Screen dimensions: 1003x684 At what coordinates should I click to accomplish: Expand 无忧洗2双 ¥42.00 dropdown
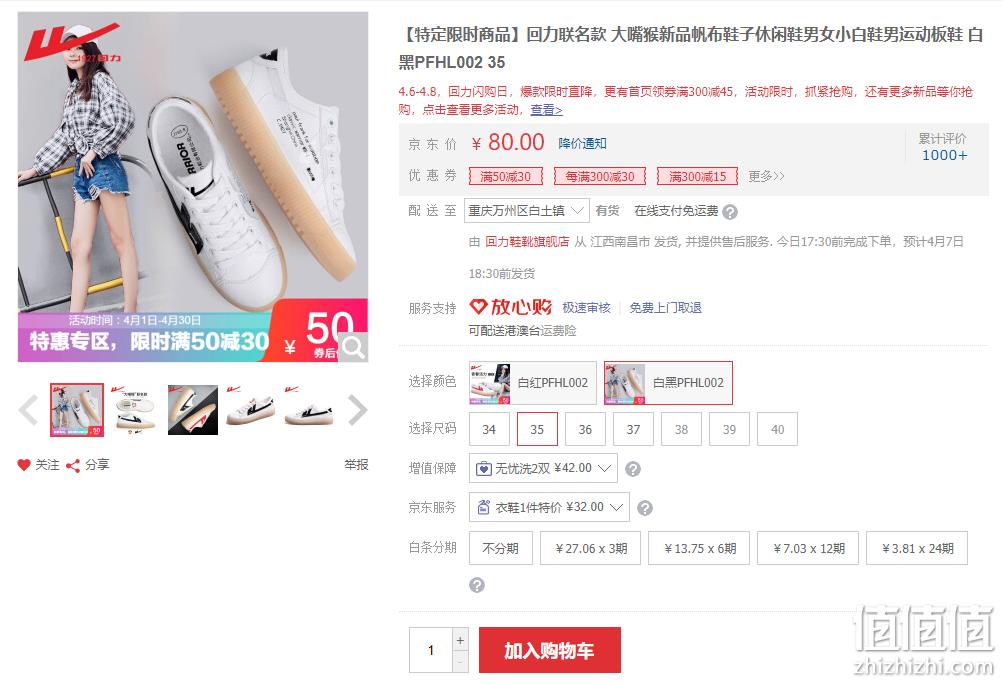point(543,468)
